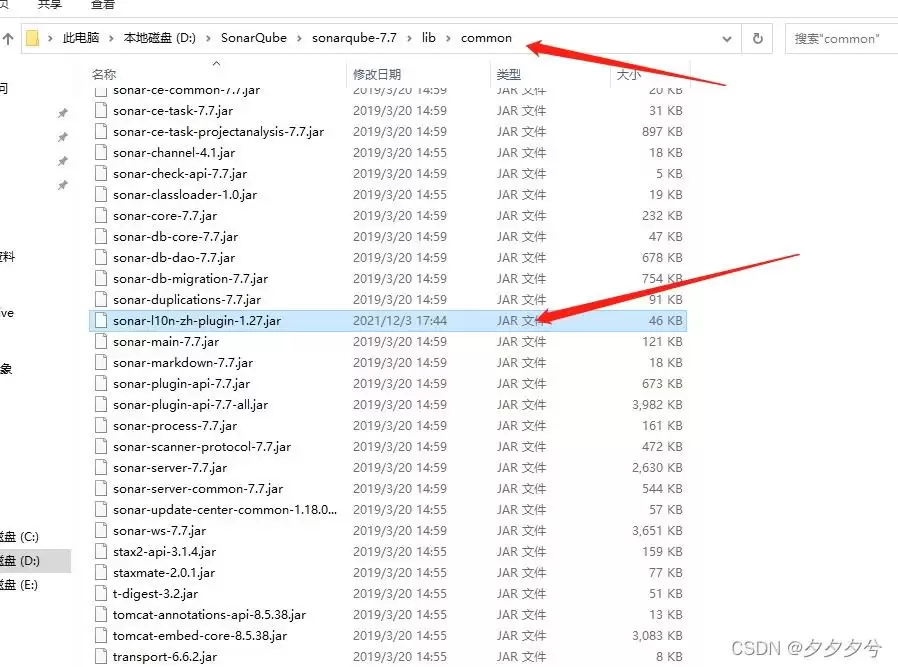Expand chevron after 'SonarQube' breadcrumb
898x667 pixels.
[x=300, y=38]
